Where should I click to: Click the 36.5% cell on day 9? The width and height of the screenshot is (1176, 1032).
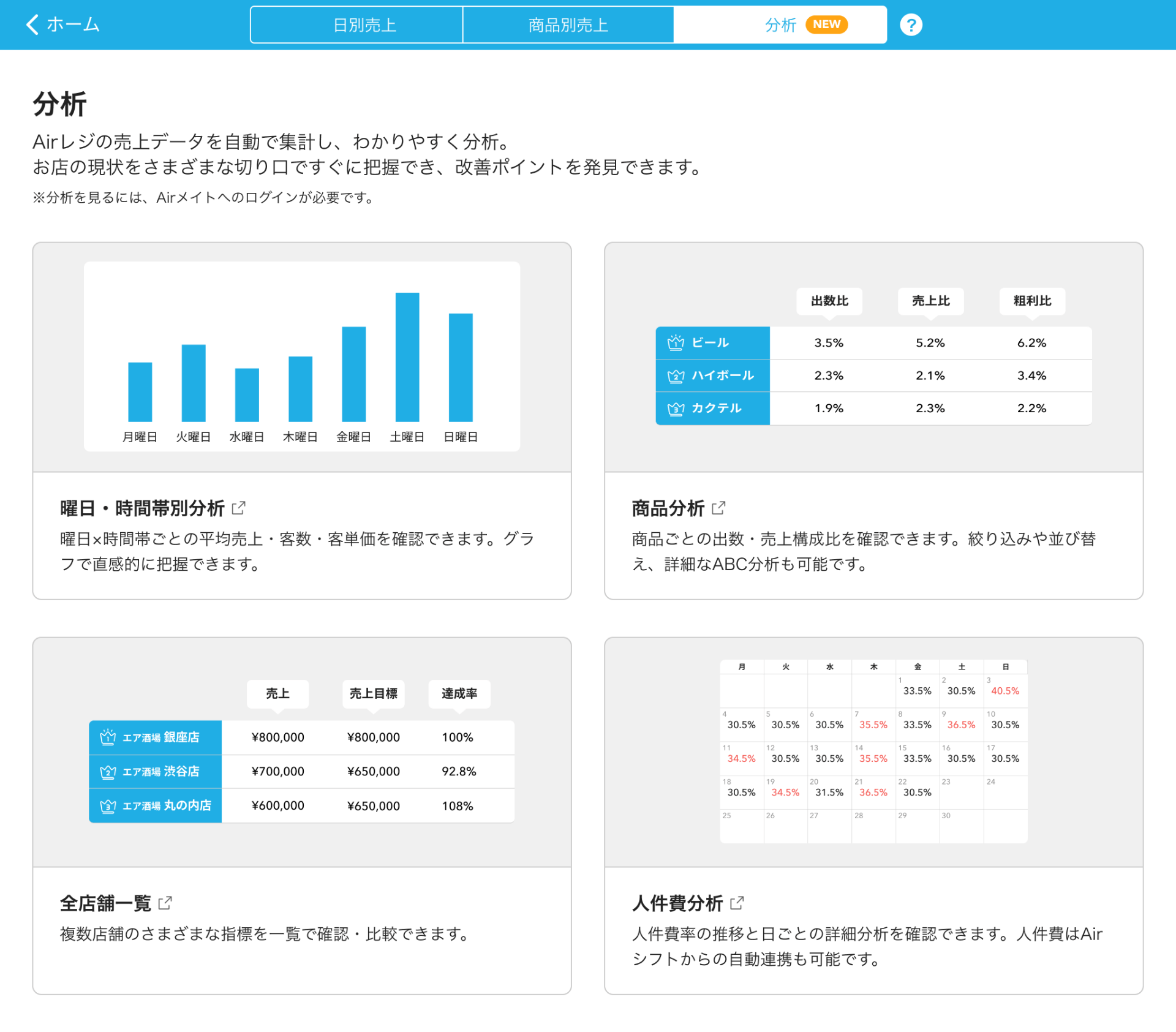tap(961, 725)
